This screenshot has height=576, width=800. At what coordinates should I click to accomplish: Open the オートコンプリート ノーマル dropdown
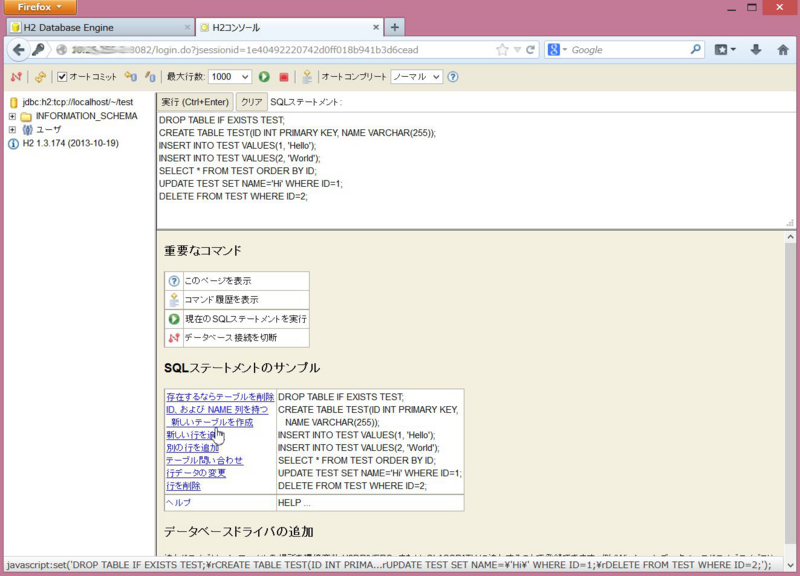(x=416, y=77)
